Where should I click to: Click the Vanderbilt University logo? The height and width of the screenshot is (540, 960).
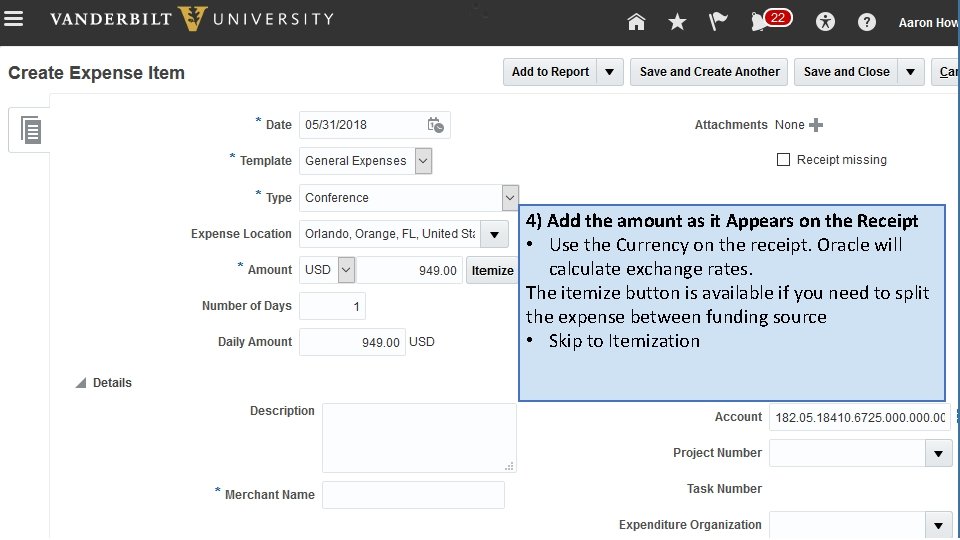click(192, 18)
